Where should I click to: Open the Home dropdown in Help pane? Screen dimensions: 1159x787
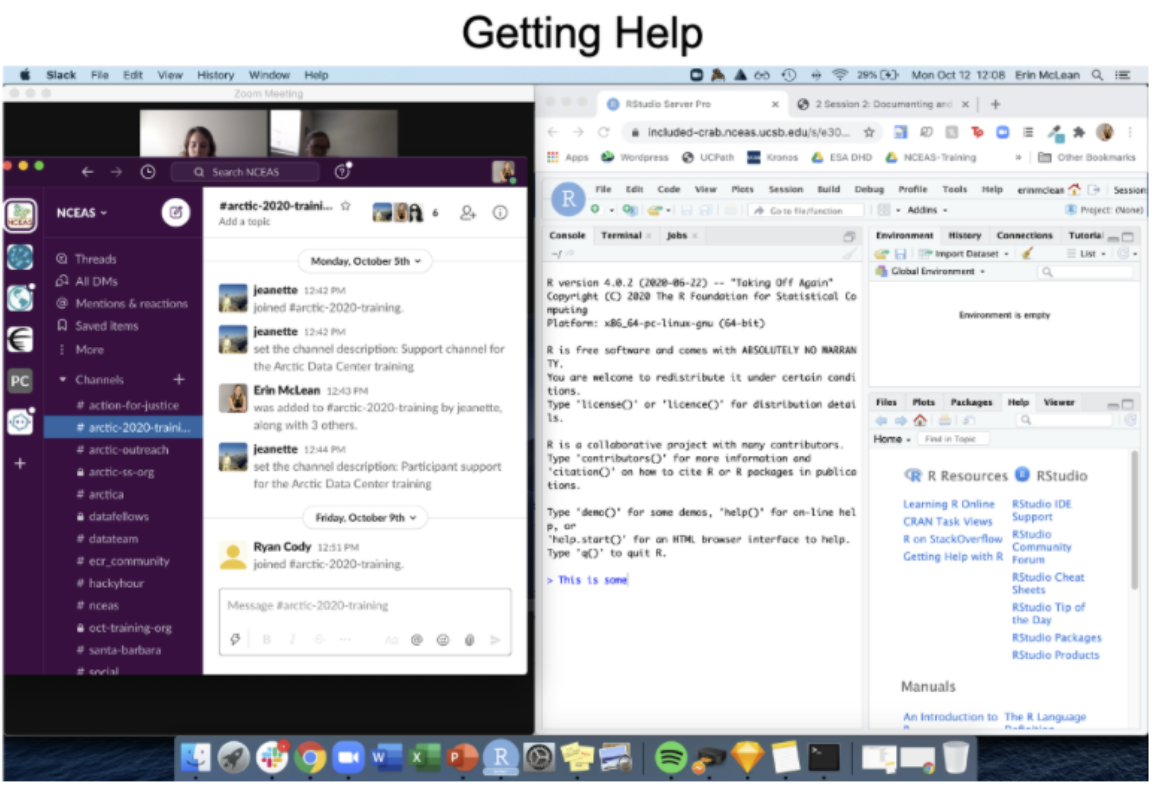(891, 439)
